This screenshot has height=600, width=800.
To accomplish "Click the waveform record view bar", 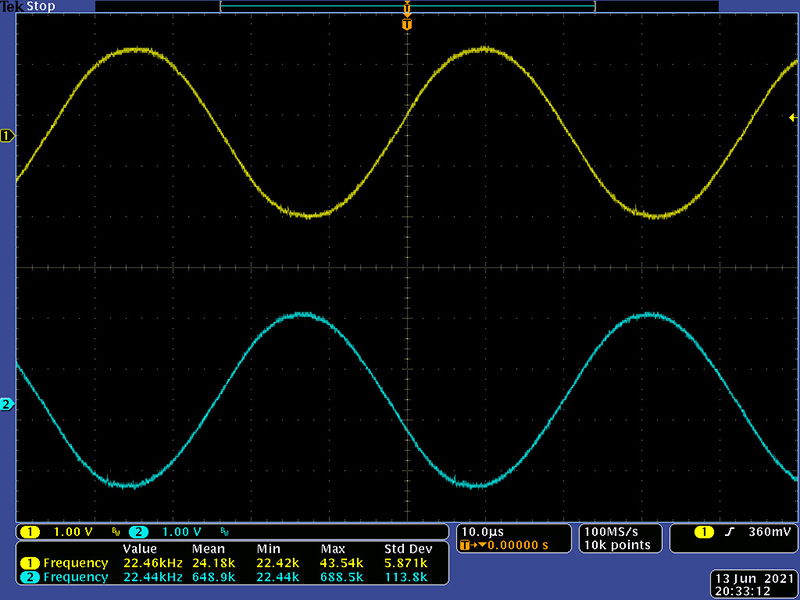I will [x=407, y=7].
